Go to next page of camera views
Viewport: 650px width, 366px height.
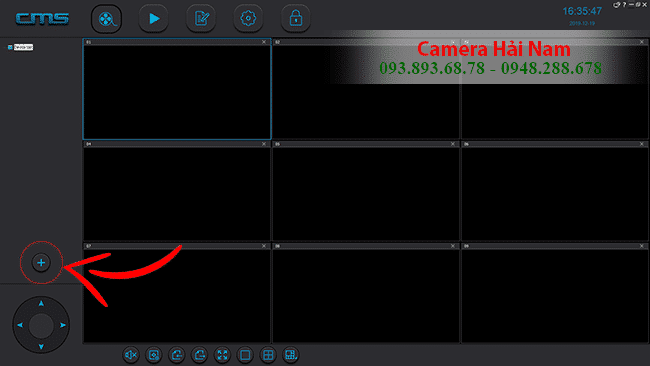point(199,355)
